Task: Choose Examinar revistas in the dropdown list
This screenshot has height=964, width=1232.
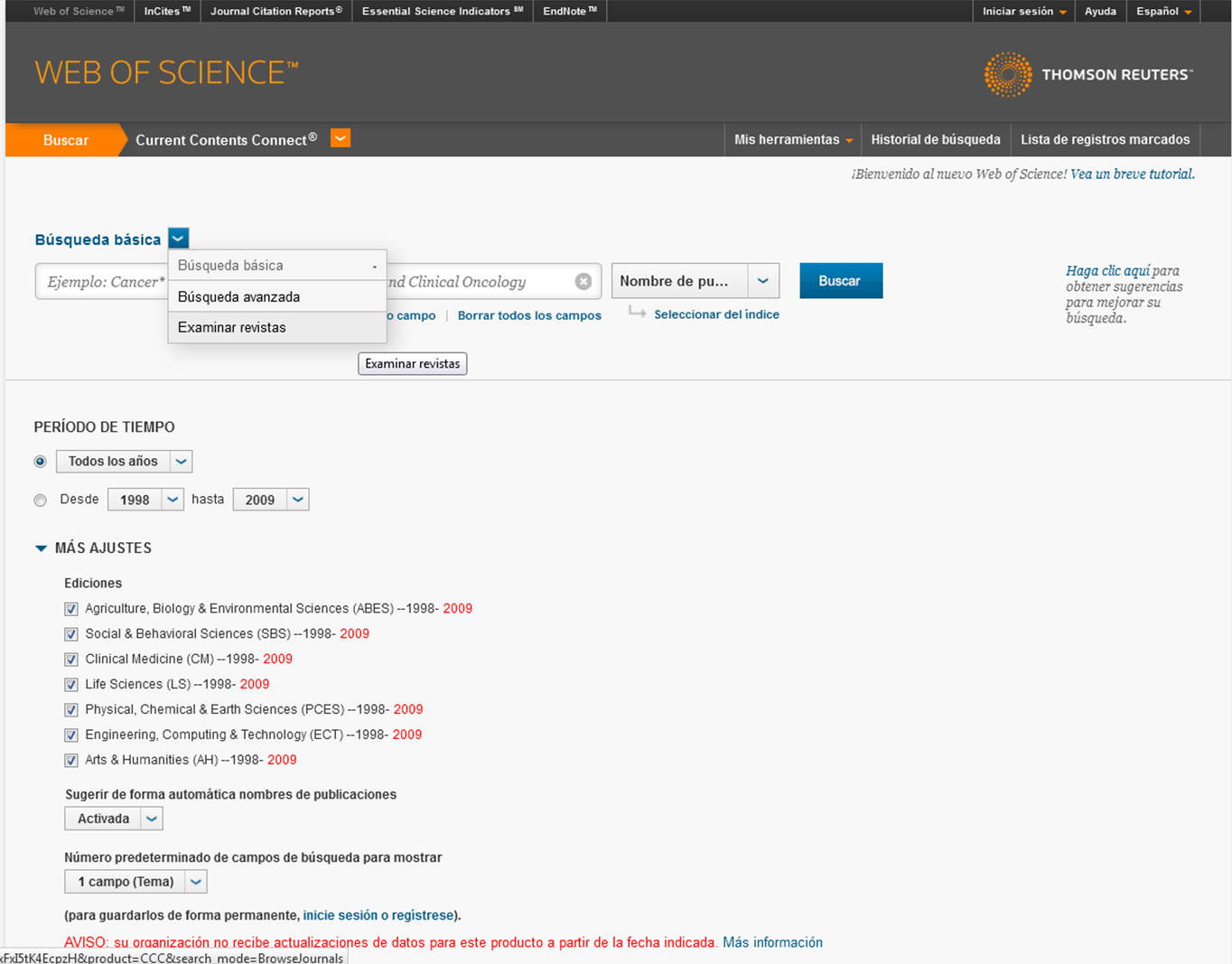Action: point(277,327)
